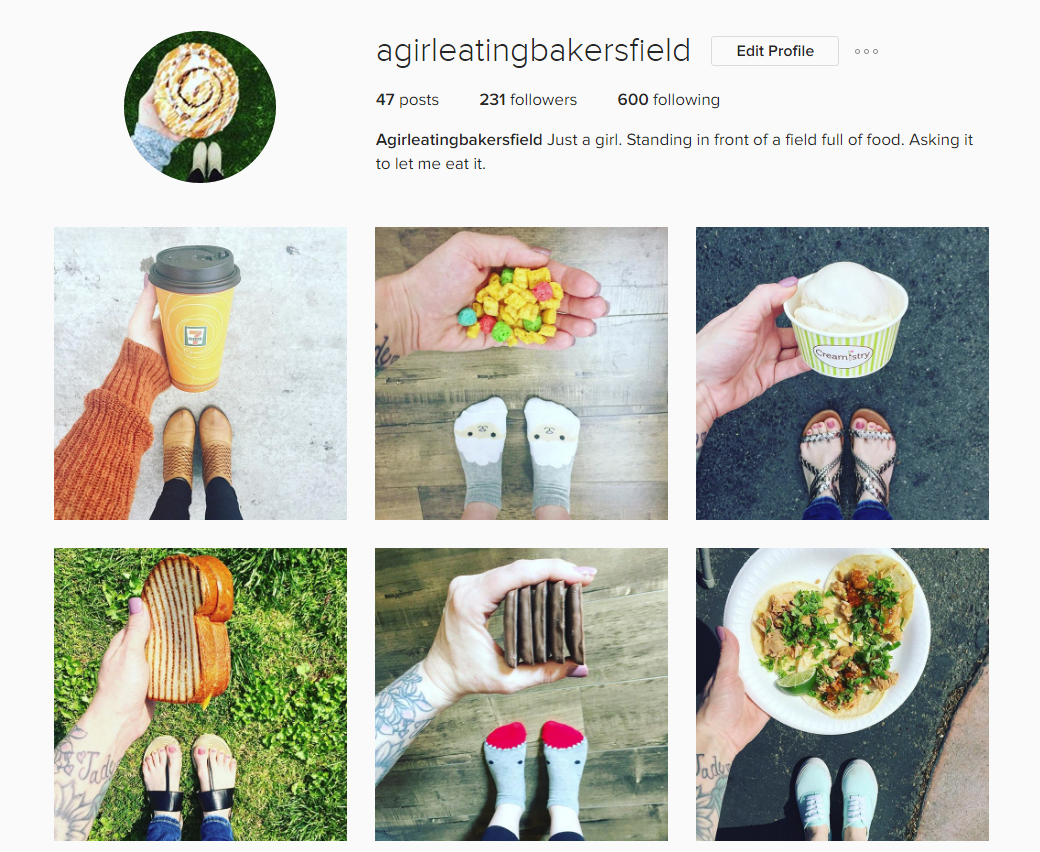Open the 7-Eleven coffee cup post
1040x852 pixels.
200,373
